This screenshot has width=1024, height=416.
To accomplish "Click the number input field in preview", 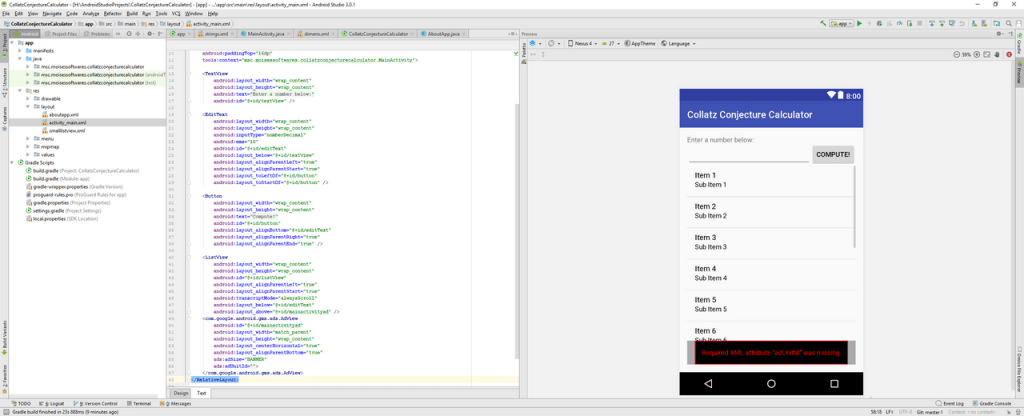I will click(x=748, y=155).
